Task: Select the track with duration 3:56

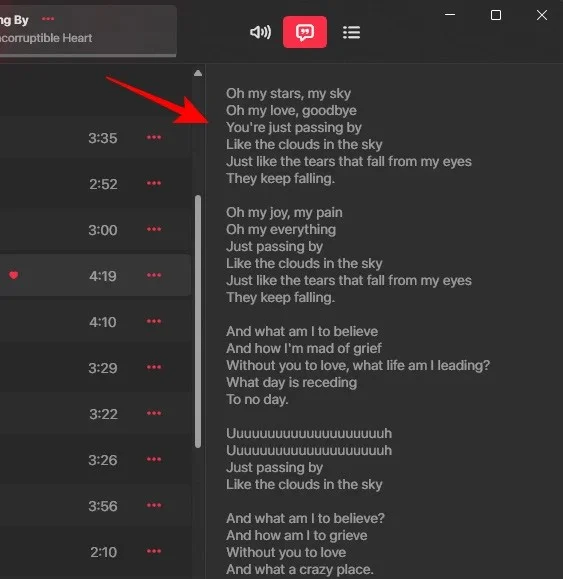Action: pyautogui.click(x=95, y=506)
